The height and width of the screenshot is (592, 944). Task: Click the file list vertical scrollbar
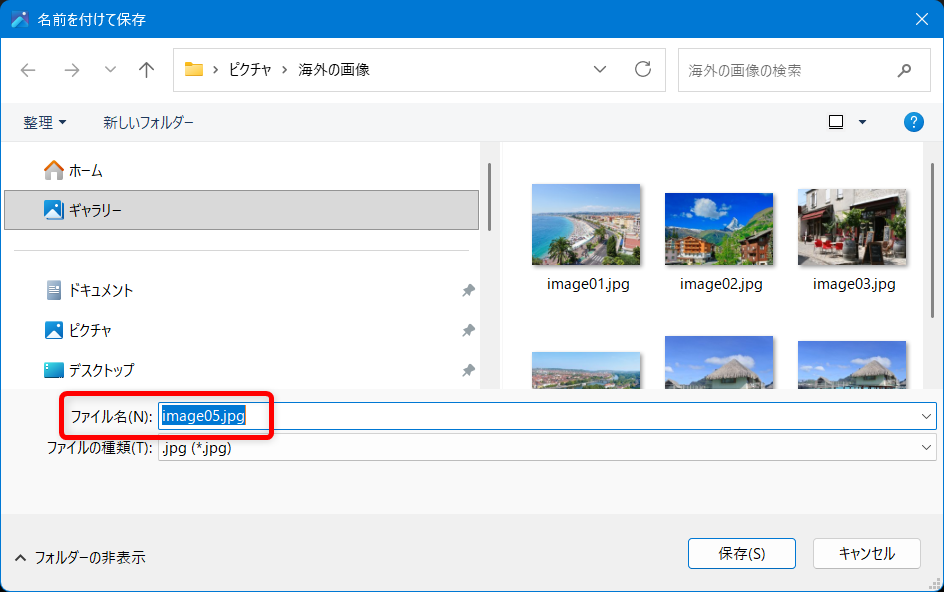click(932, 241)
